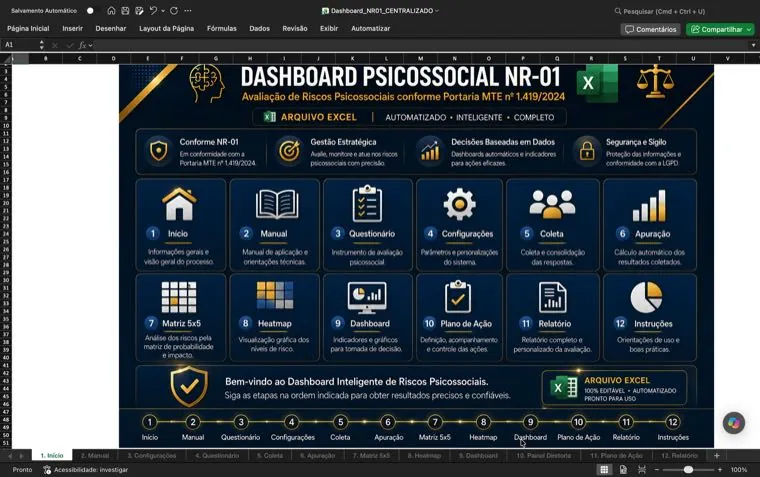760x477 pixels.
Task: Click the Instruções pie chart icon
Action: [646, 297]
